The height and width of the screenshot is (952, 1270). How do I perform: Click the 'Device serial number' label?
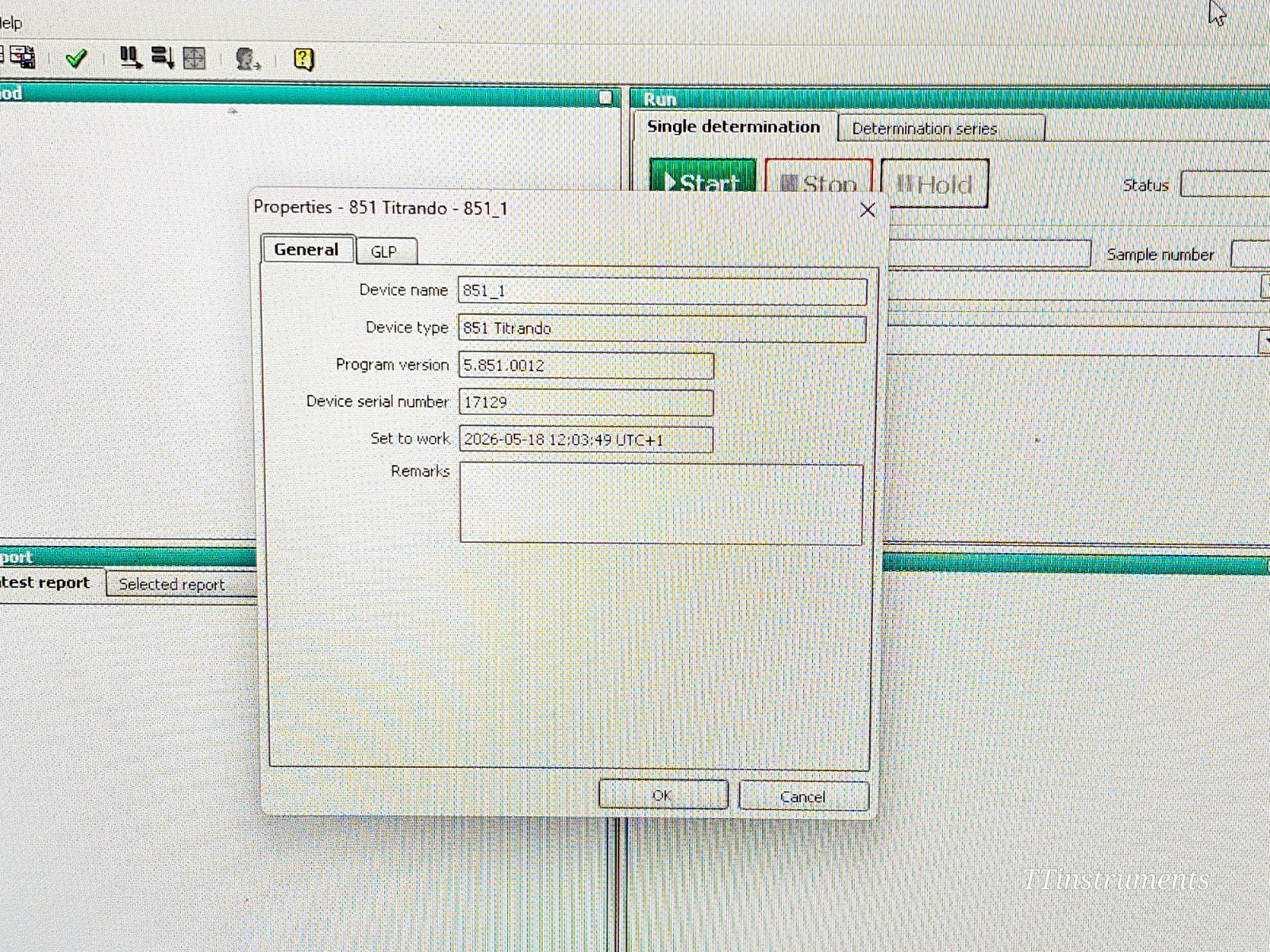[378, 401]
